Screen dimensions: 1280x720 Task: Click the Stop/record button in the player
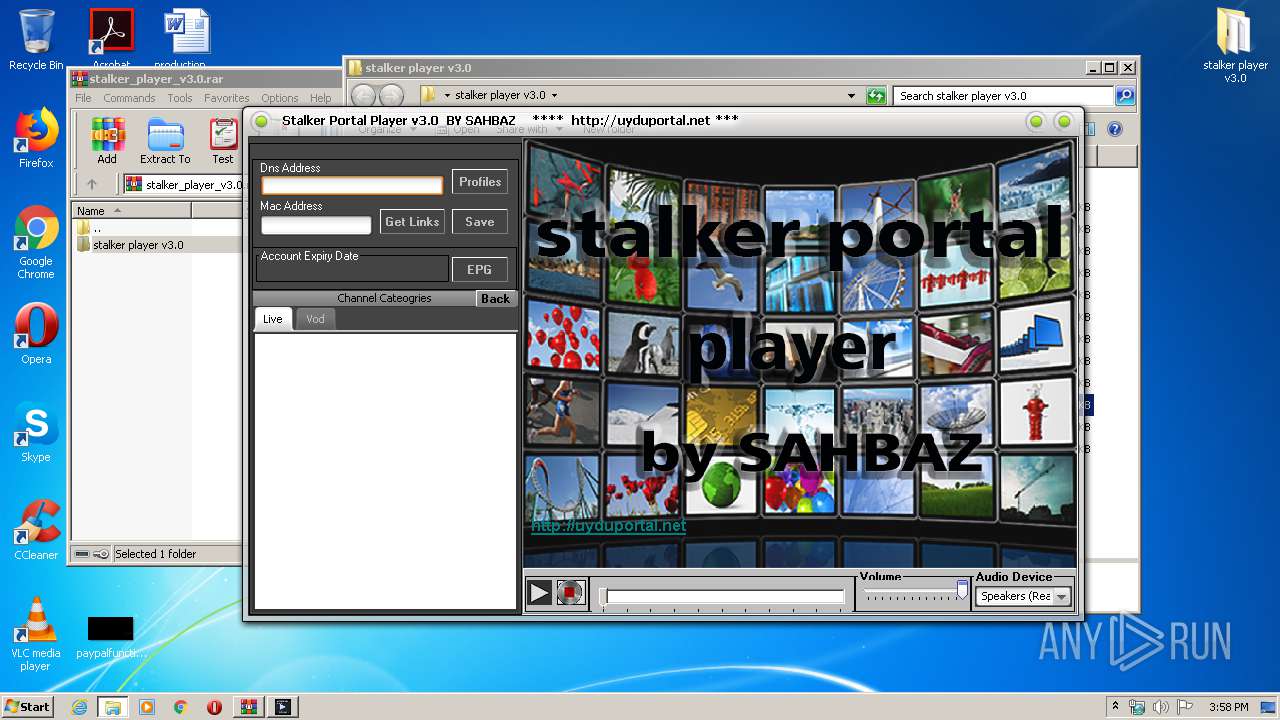(x=570, y=593)
